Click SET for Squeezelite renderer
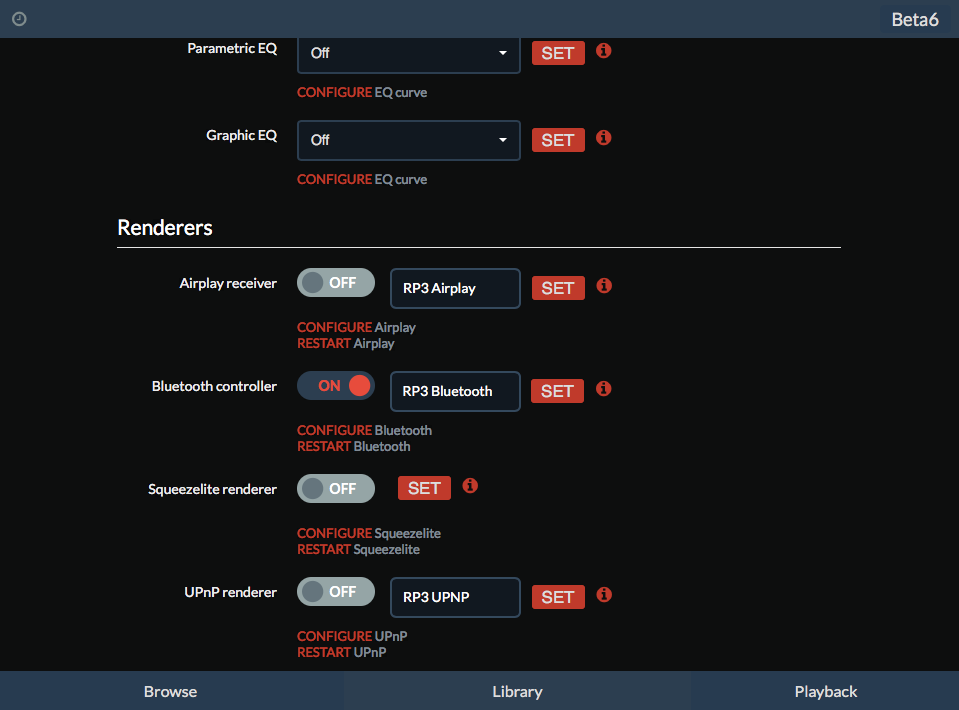959x710 pixels. coord(424,488)
